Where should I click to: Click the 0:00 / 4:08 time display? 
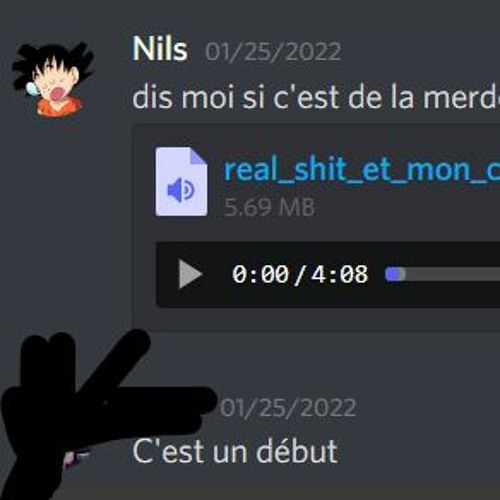click(300, 275)
